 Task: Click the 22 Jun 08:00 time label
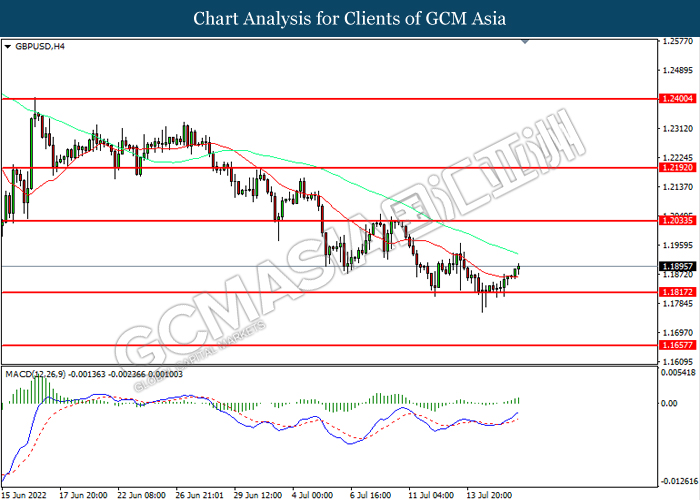142,495
